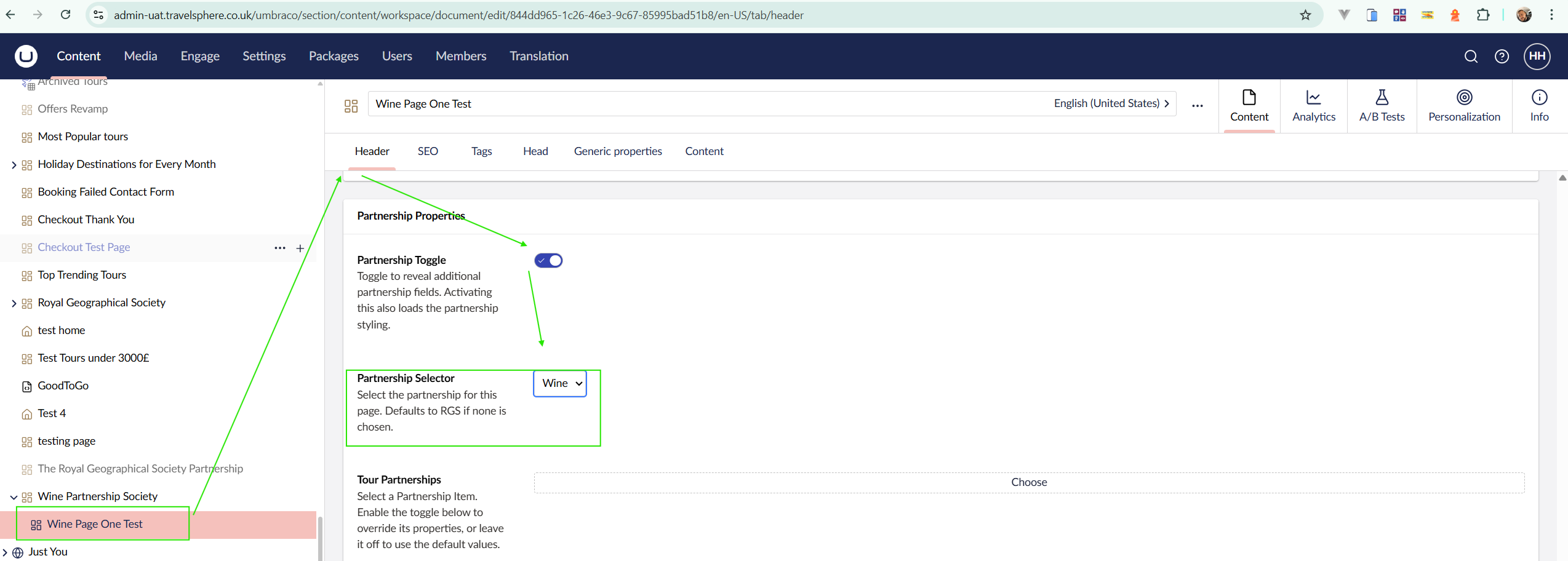Viewport: 1568px width, 561px height.
Task: Open Top Trending Tours in tree
Action: click(x=82, y=275)
